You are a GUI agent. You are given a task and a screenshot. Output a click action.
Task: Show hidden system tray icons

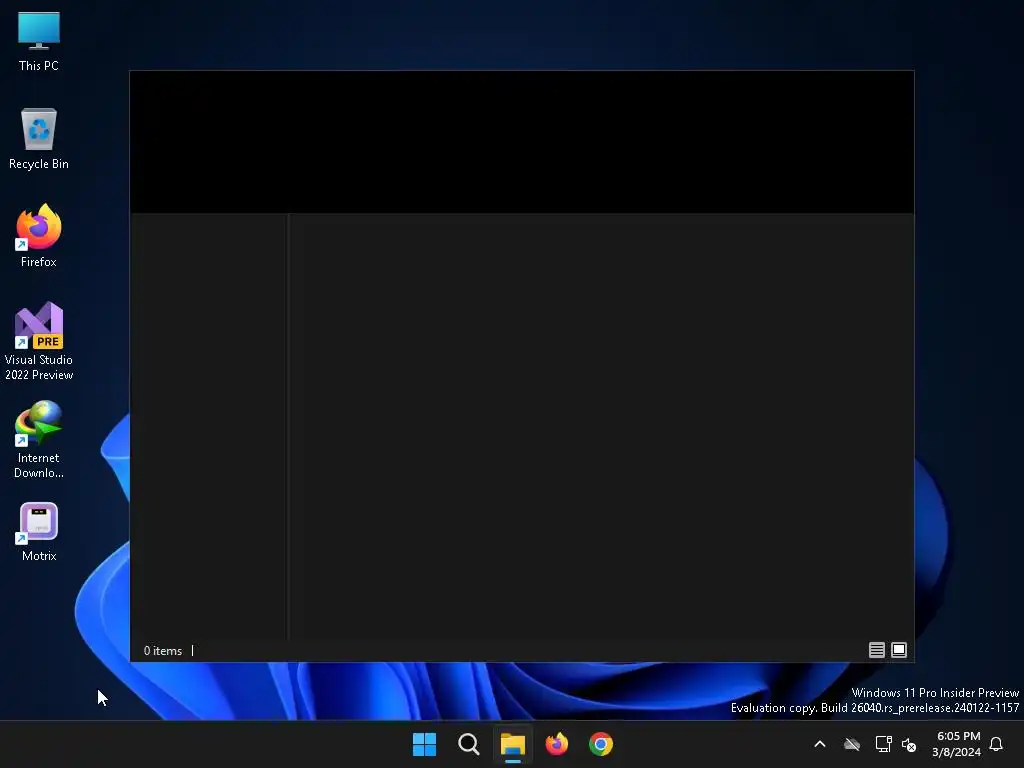coord(820,744)
